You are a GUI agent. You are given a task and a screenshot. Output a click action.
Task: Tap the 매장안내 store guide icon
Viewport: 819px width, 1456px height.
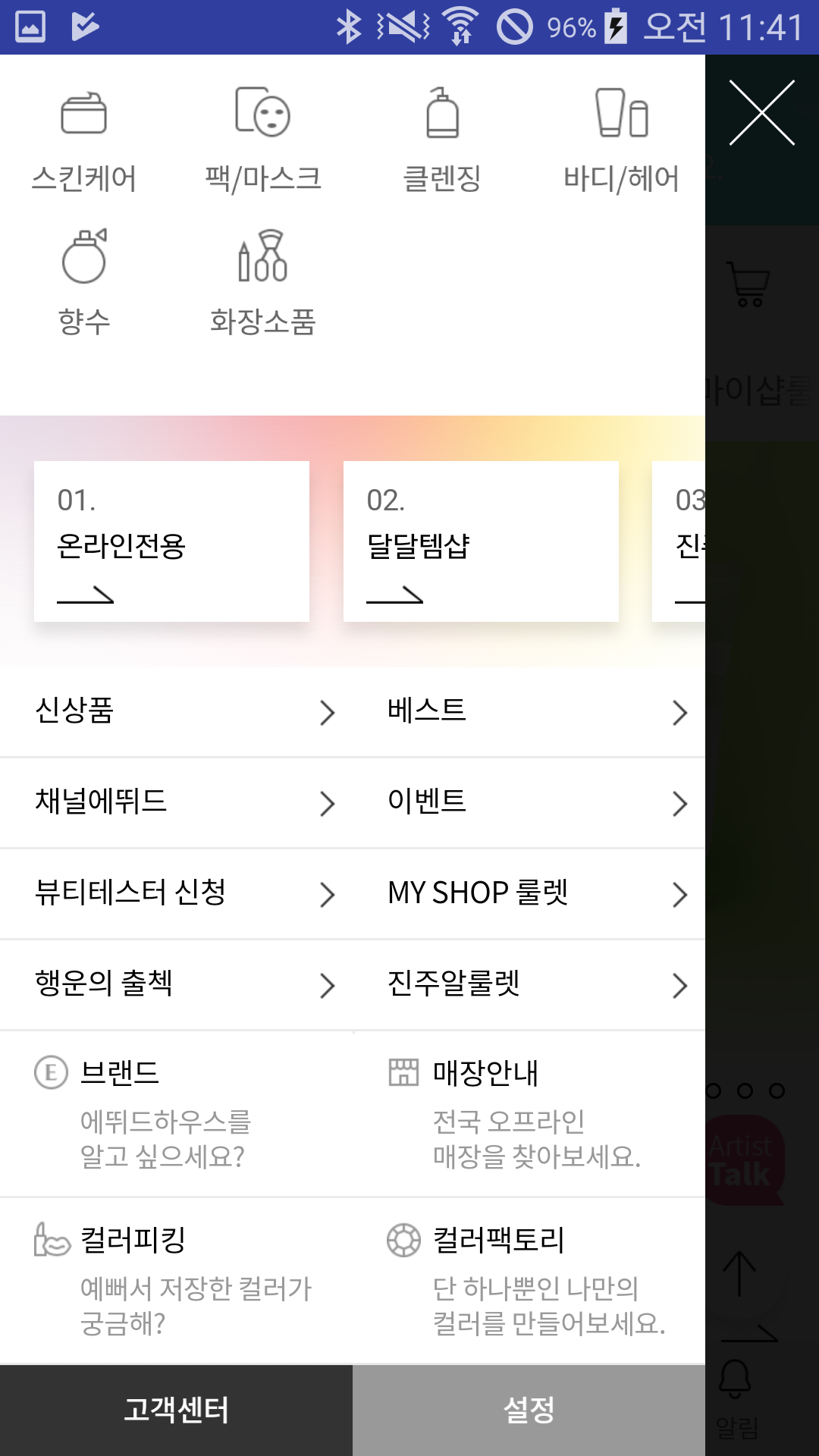[x=403, y=1072]
